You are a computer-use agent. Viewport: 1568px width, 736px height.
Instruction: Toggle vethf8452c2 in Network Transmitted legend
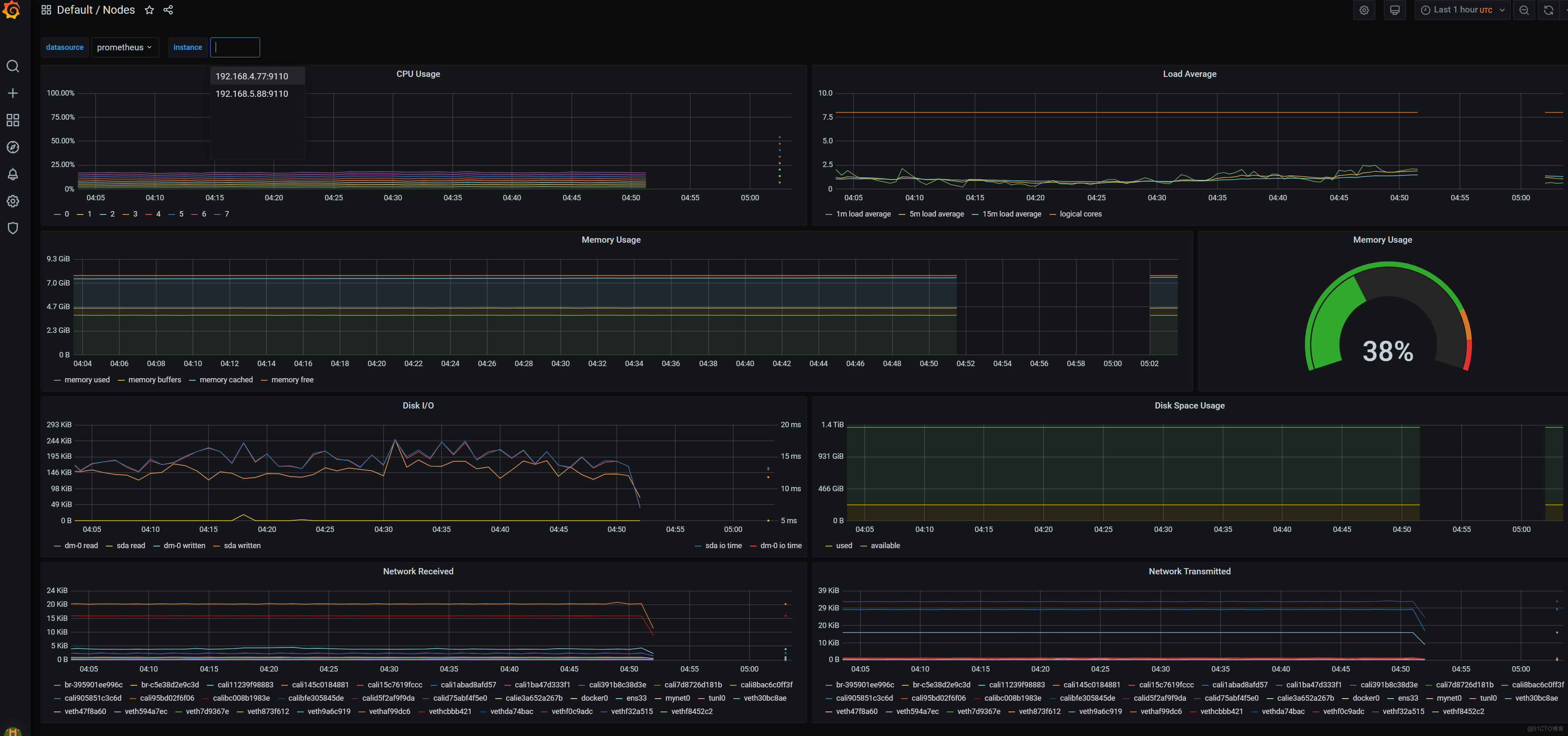[x=1463, y=711]
